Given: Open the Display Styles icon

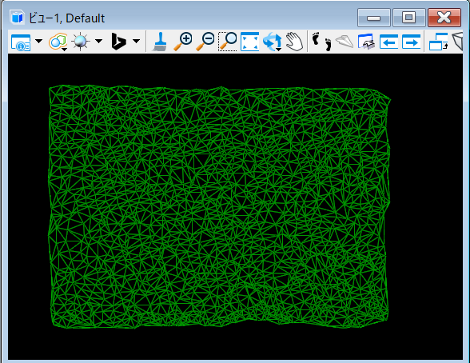Looking at the screenshot, I should point(58,42).
